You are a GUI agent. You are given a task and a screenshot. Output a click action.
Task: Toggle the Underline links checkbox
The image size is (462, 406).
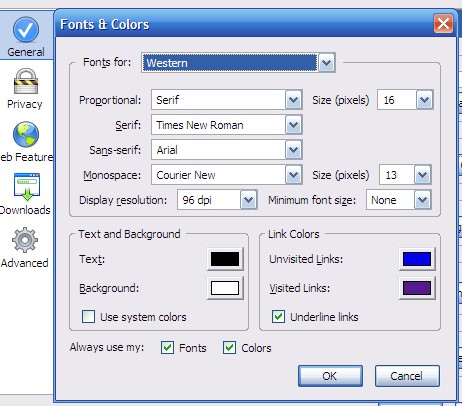(x=278, y=316)
